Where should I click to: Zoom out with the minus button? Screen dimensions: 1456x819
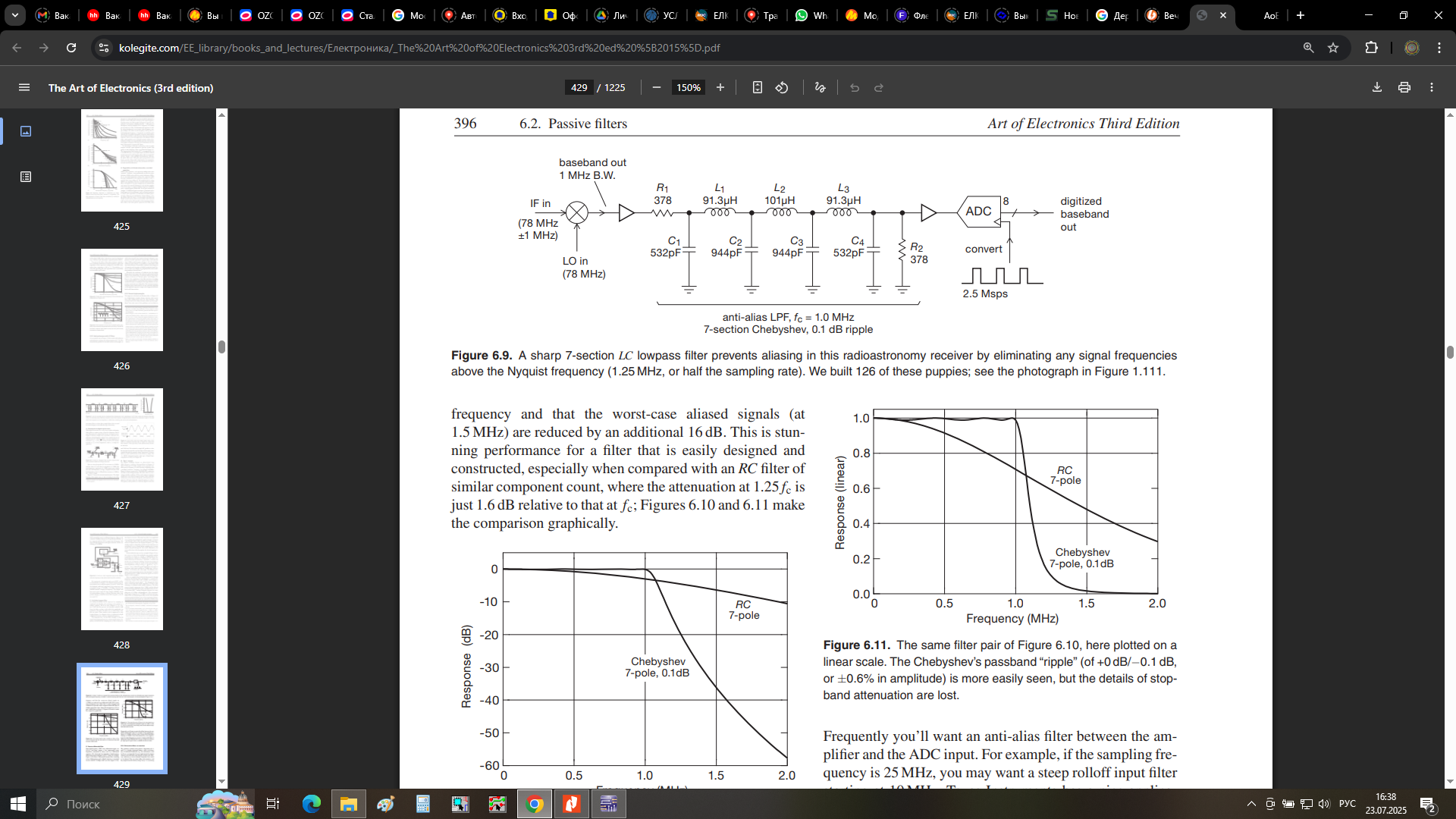657,88
